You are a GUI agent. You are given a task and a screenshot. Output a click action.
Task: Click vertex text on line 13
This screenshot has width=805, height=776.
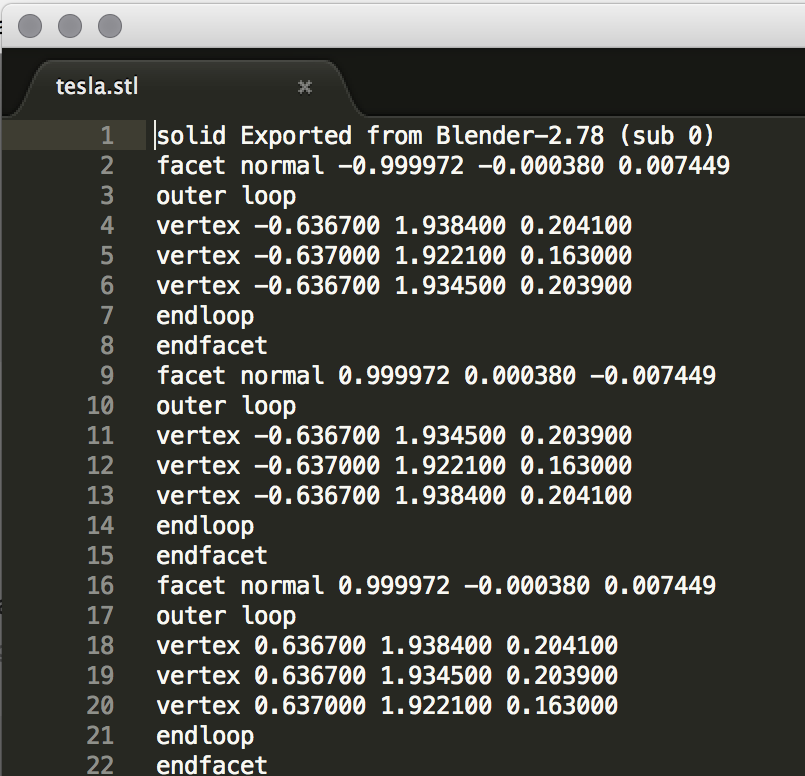394,496
